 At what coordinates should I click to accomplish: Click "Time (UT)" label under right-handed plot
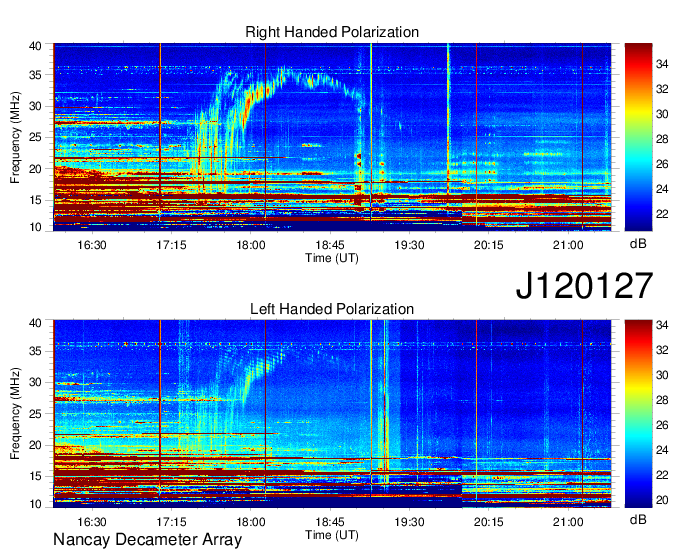click(x=332, y=258)
